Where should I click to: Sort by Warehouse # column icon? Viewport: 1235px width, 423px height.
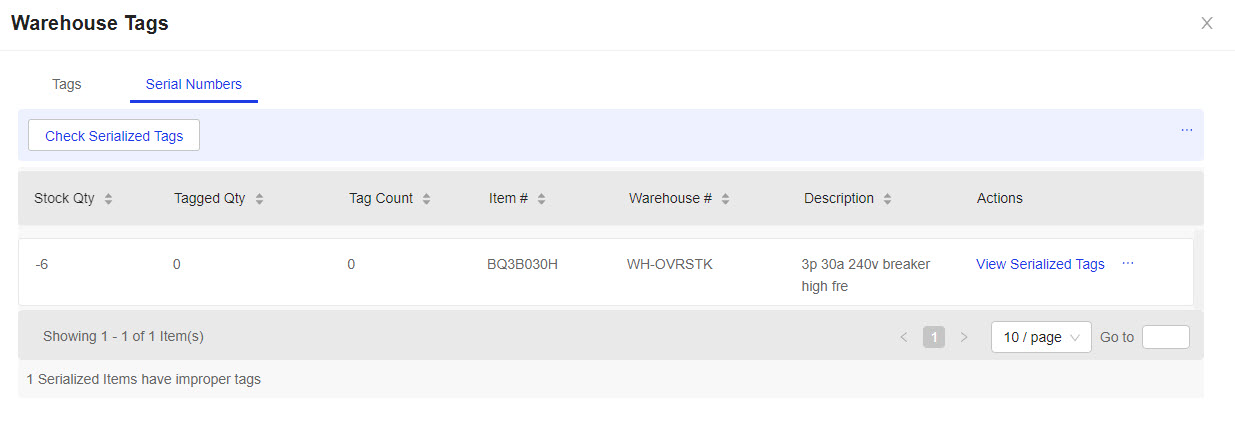point(725,199)
